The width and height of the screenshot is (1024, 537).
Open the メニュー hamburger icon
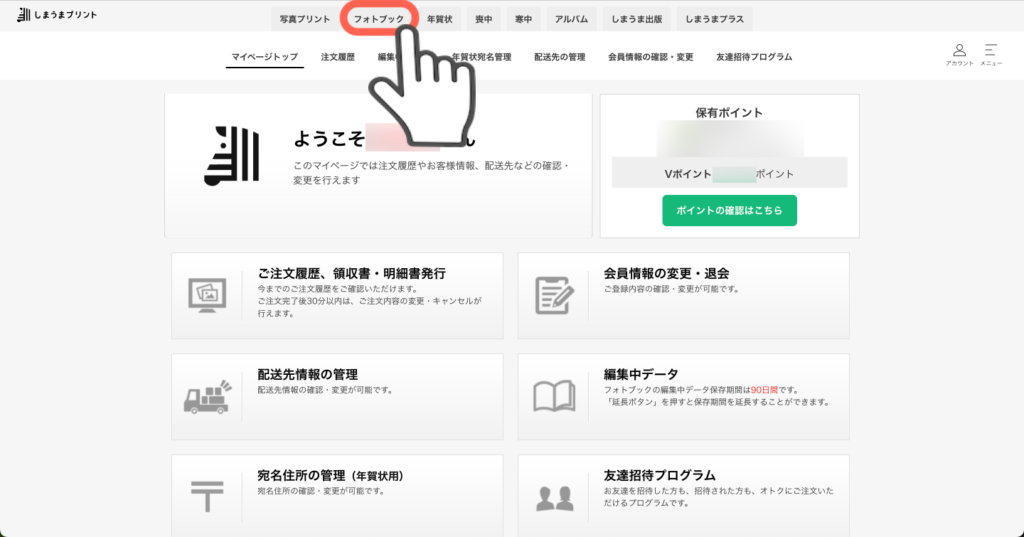tap(991, 53)
